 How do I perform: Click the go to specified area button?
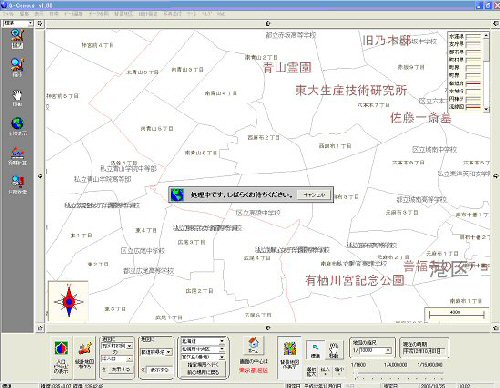coord(203,365)
